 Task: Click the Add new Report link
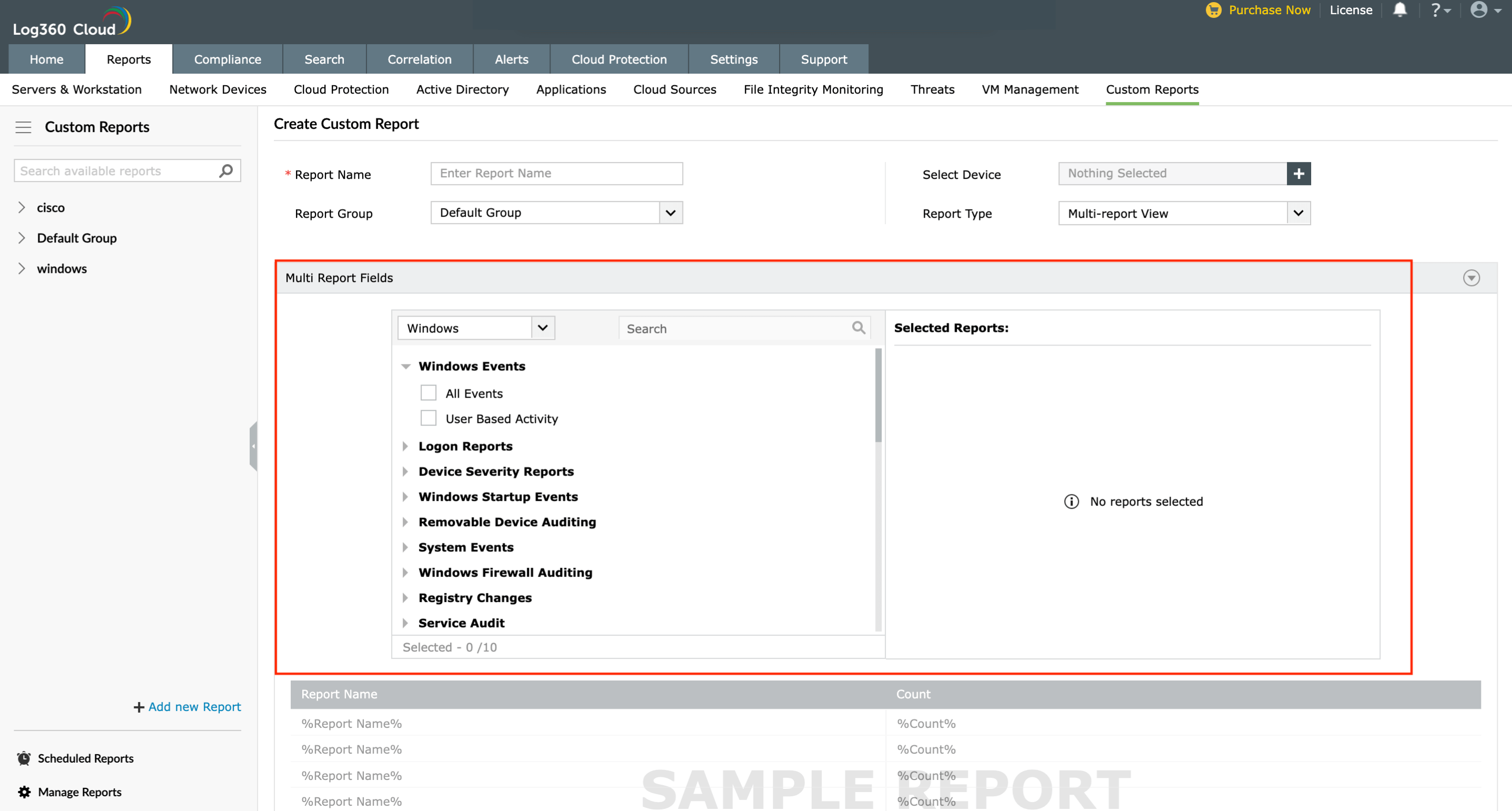click(x=193, y=706)
